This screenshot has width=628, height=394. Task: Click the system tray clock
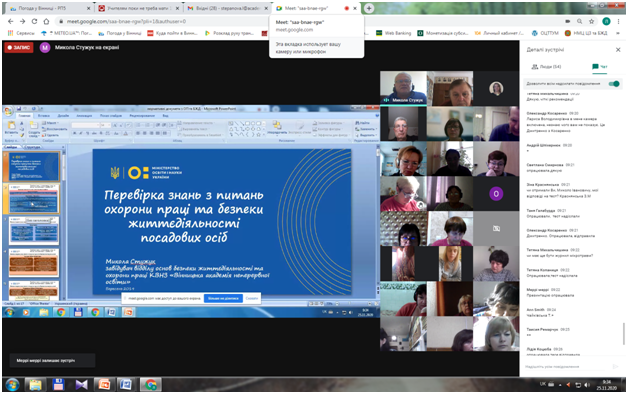point(606,385)
